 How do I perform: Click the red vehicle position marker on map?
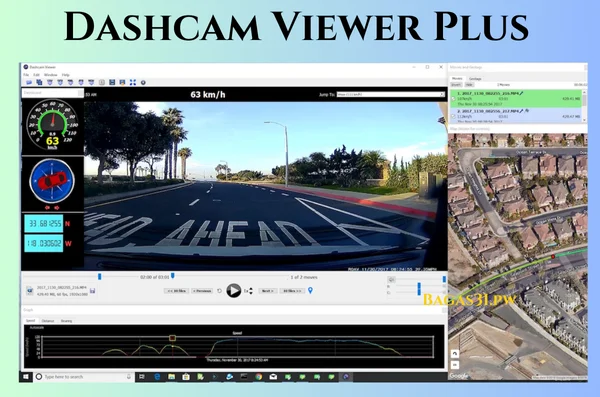coord(553,257)
